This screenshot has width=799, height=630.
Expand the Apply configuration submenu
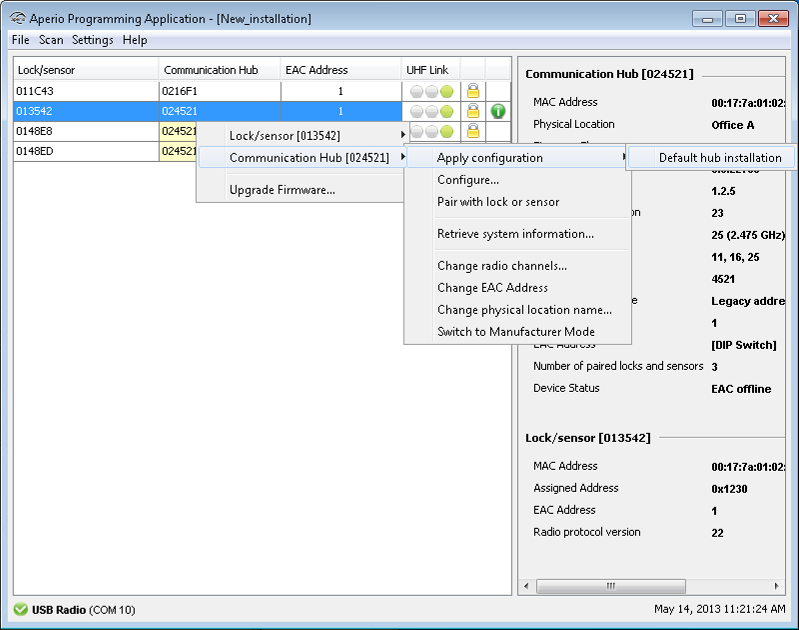[517, 158]
